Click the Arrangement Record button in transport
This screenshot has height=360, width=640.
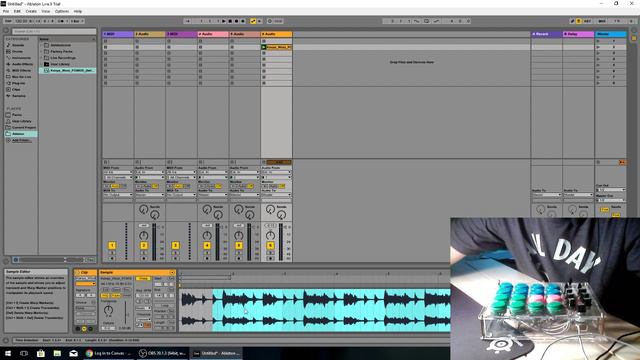pyautogui.click(x=237, y=21)
